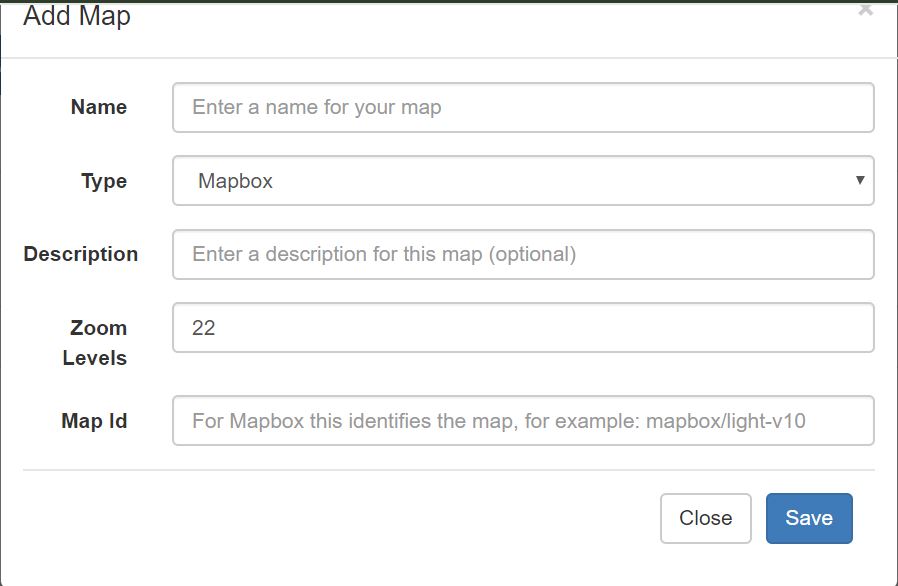
Task: Click the "Mapbox" text in Type selector
Action: pos(235,181)
